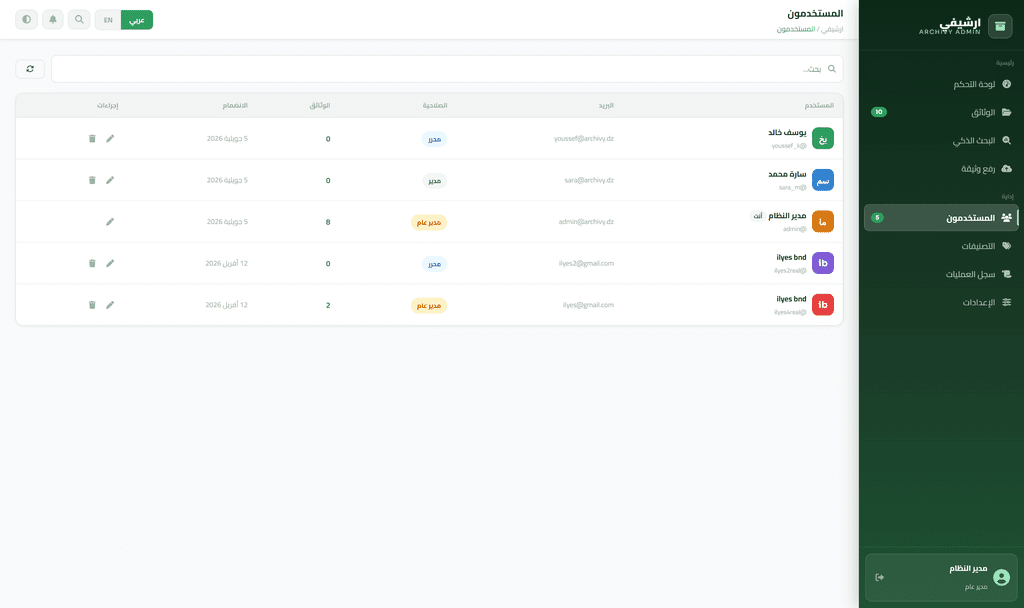Open سجل العمليات activity log
This screenshot has width=1024, height=608.
pyautogui.click(x=941, y=274)
